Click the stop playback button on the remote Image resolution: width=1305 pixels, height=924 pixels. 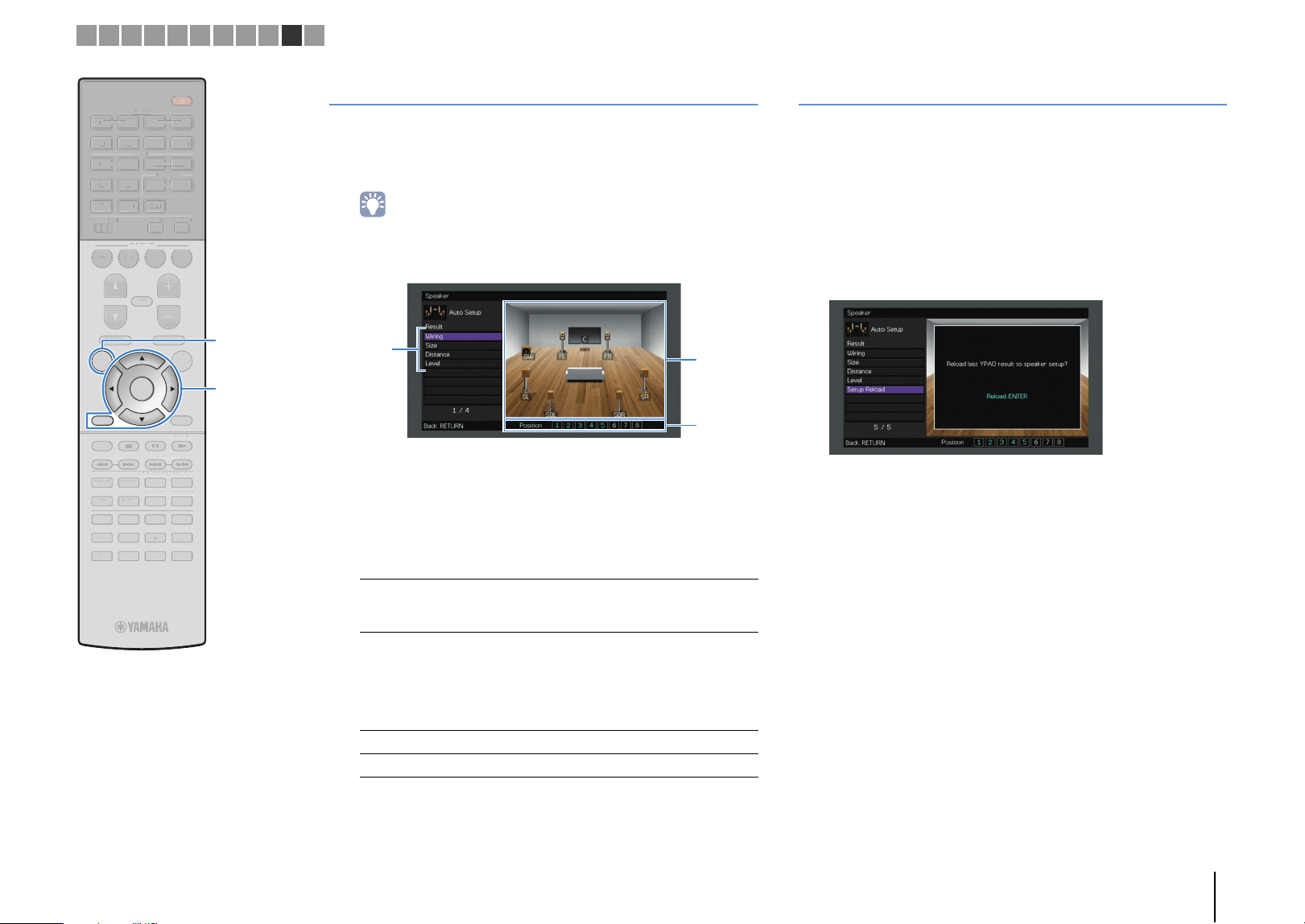tap(129, 446)
